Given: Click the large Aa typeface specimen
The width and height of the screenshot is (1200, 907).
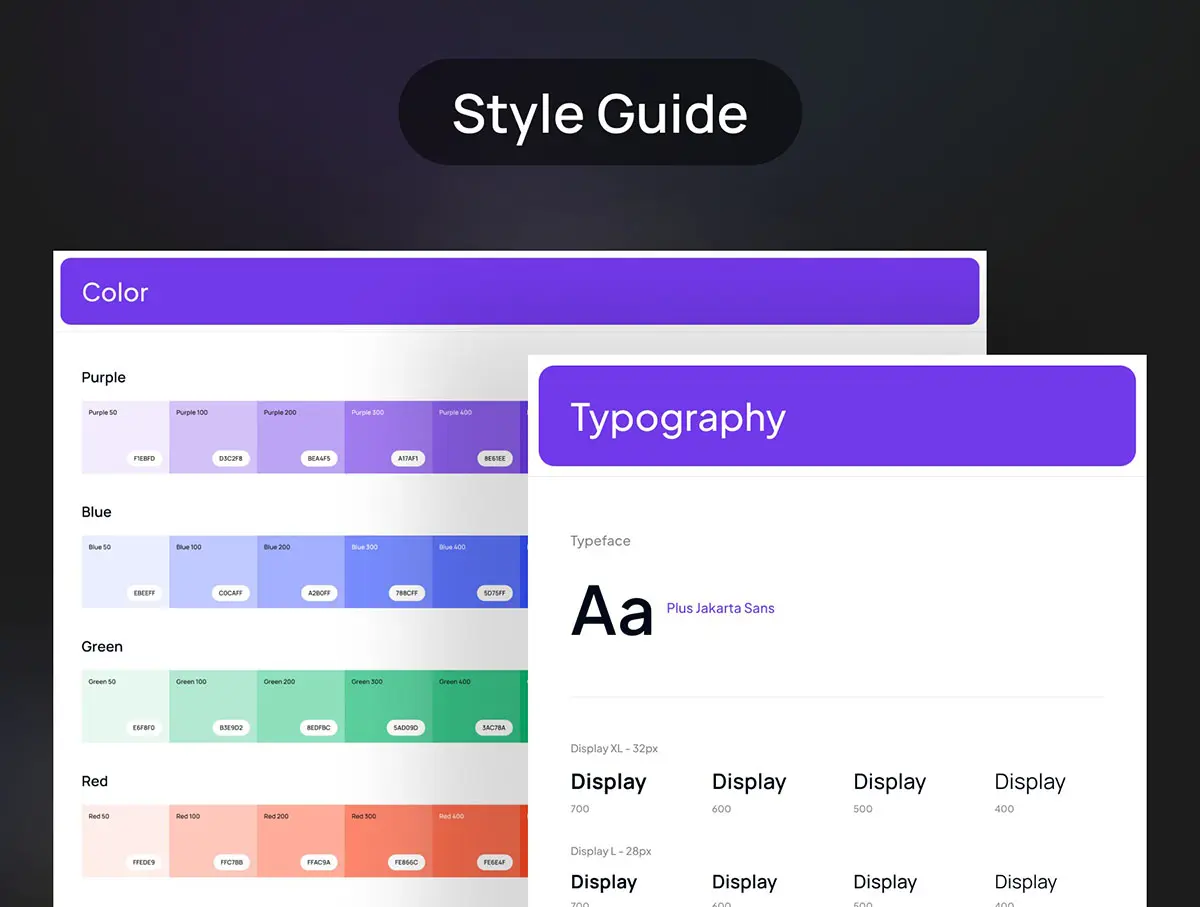Looking at the screenshot, I should (x=611, y=610).
